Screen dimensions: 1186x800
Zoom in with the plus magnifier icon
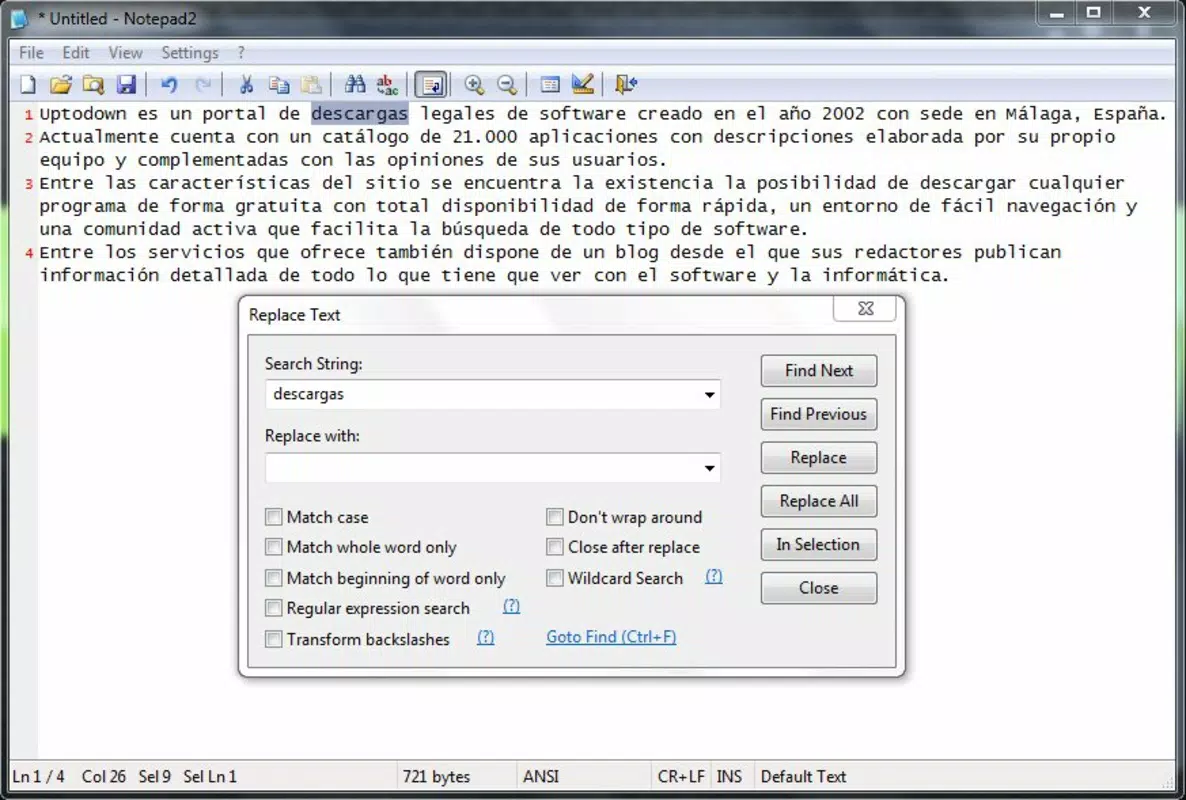474,84
